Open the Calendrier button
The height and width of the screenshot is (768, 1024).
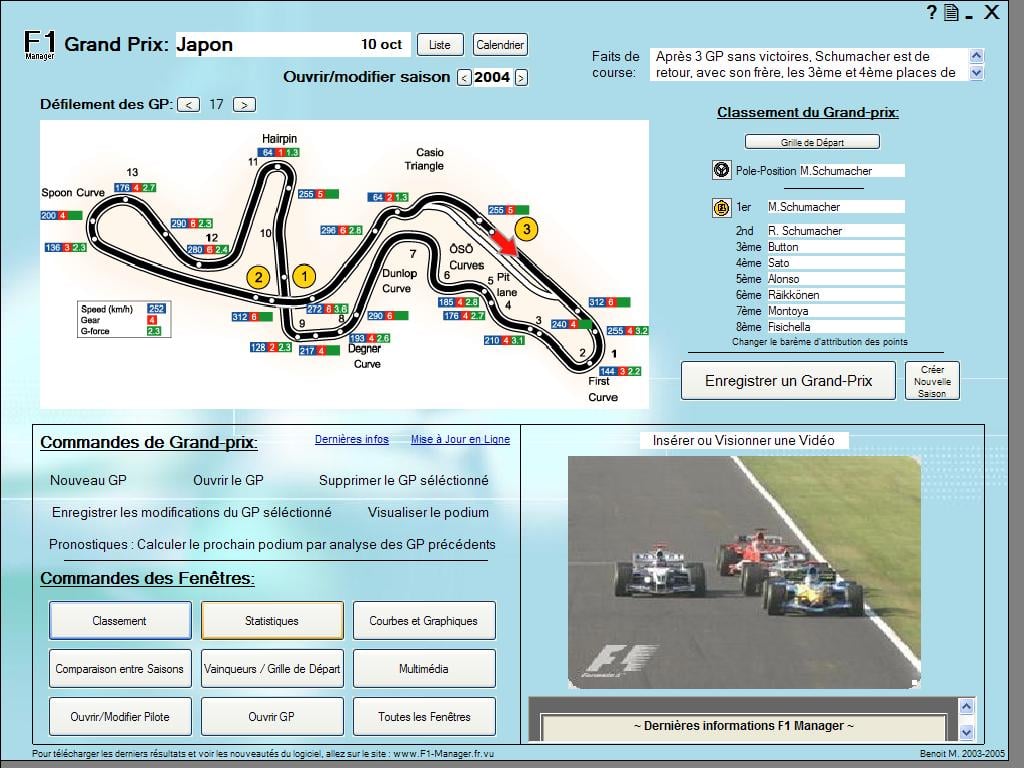tap(500, 45)
